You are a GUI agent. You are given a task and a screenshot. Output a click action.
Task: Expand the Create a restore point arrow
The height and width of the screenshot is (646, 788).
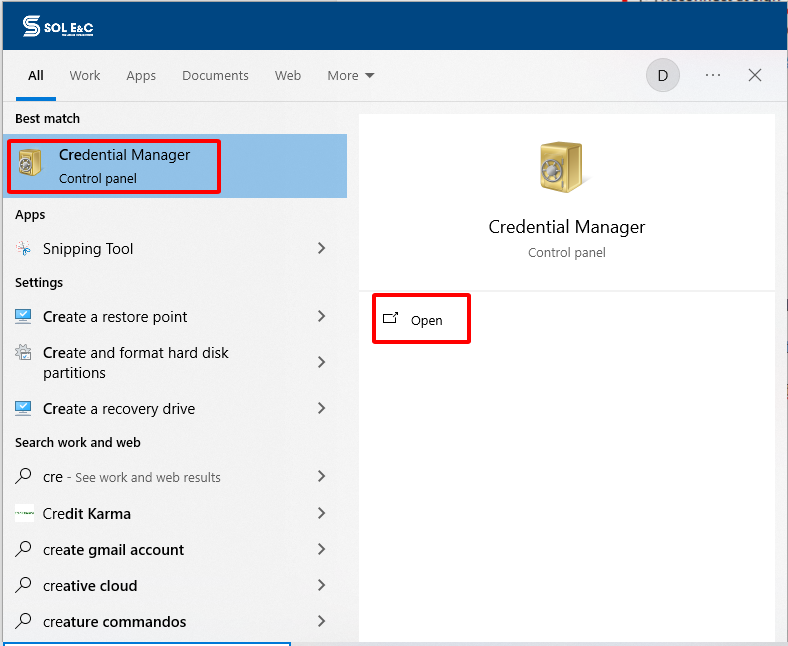[321, 317]
